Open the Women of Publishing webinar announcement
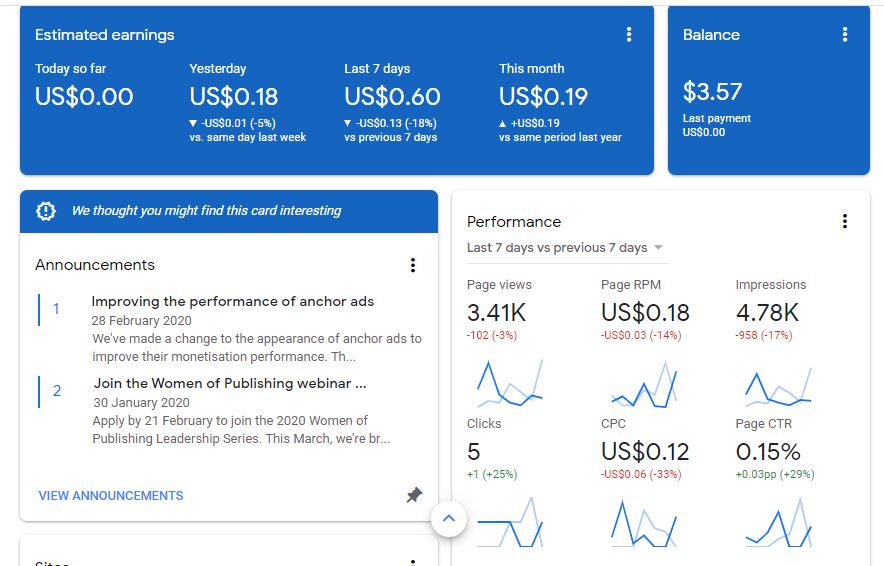The height and width of the screenshot is (566, 884). click(x=230, y=383)
